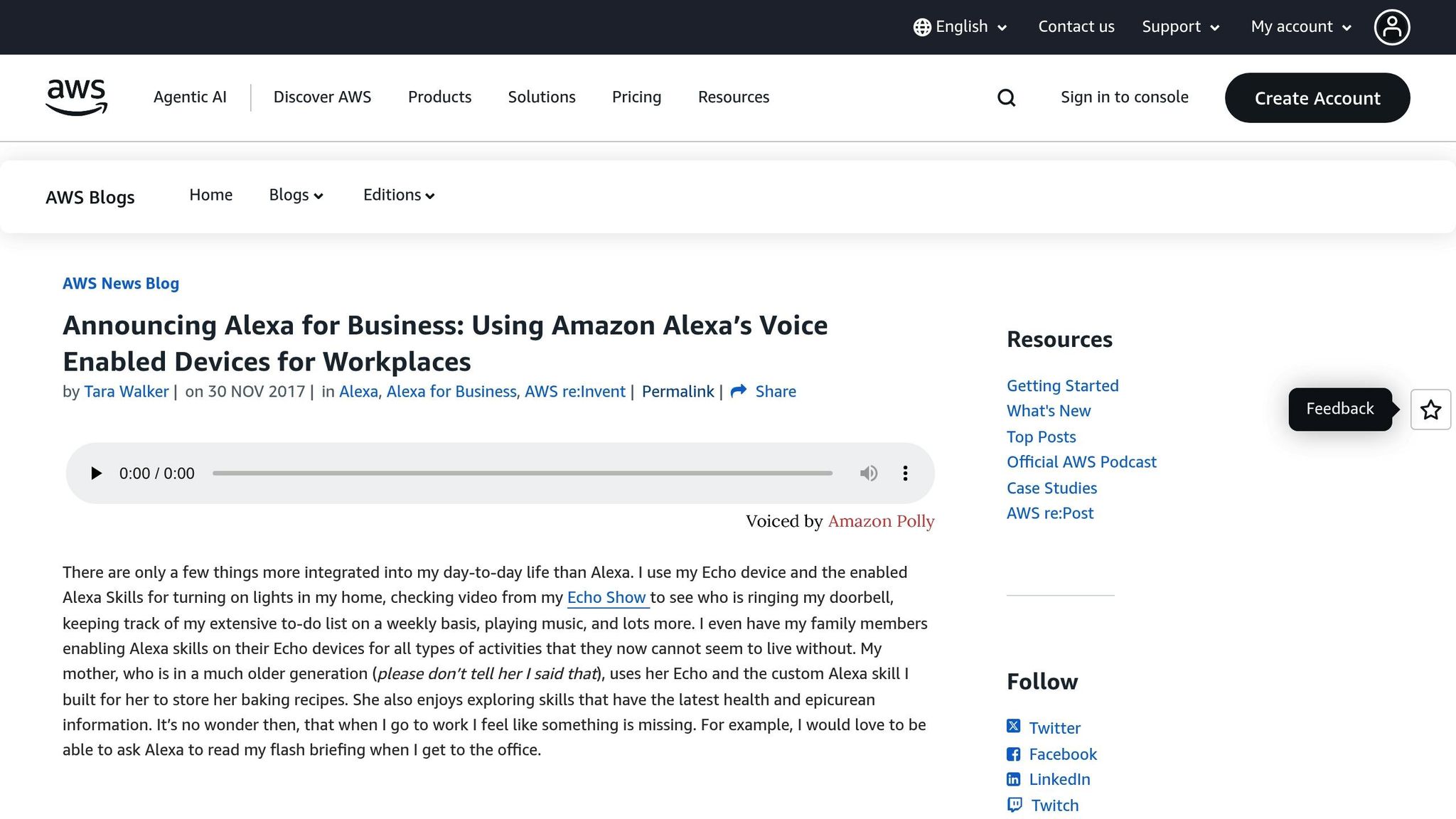Open the Solutions menu

[x=542, y=97]
